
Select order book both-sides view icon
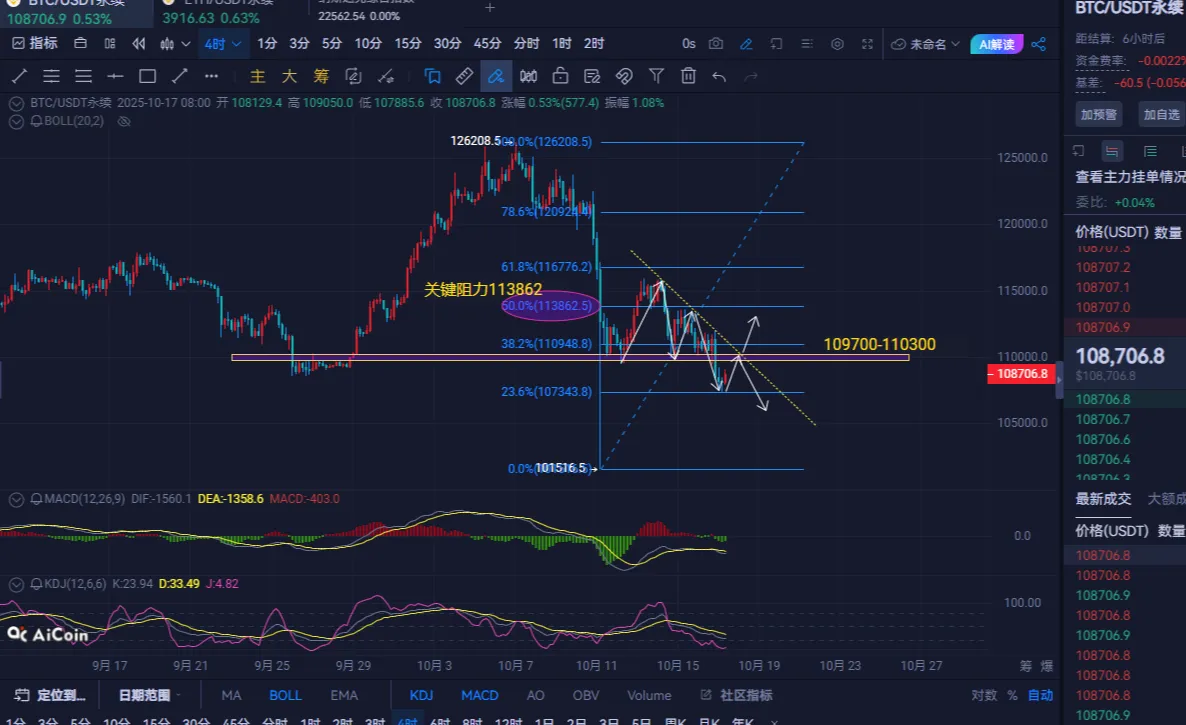point(1111,151)
